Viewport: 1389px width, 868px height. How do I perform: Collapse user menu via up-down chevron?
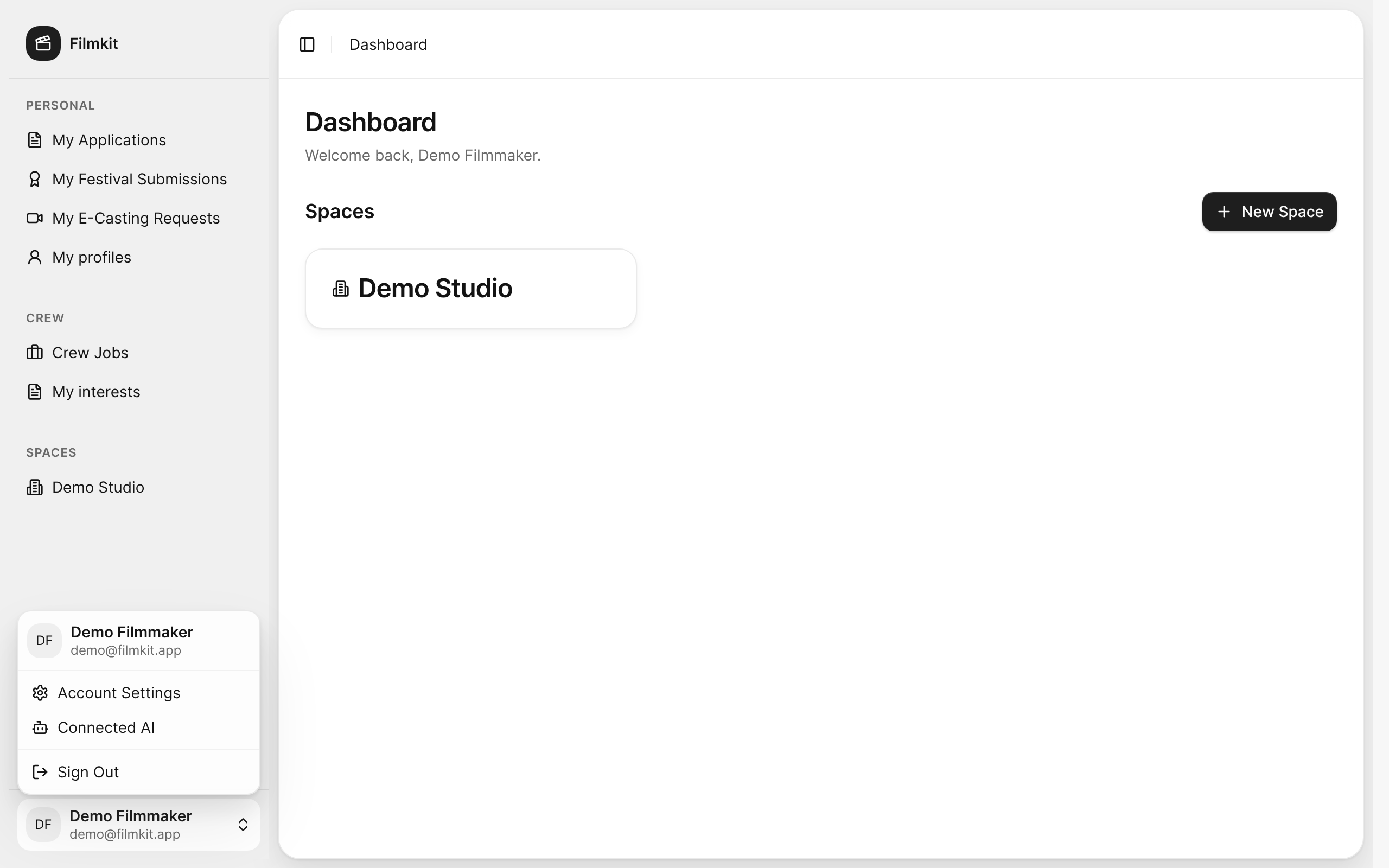pos(243,825)
